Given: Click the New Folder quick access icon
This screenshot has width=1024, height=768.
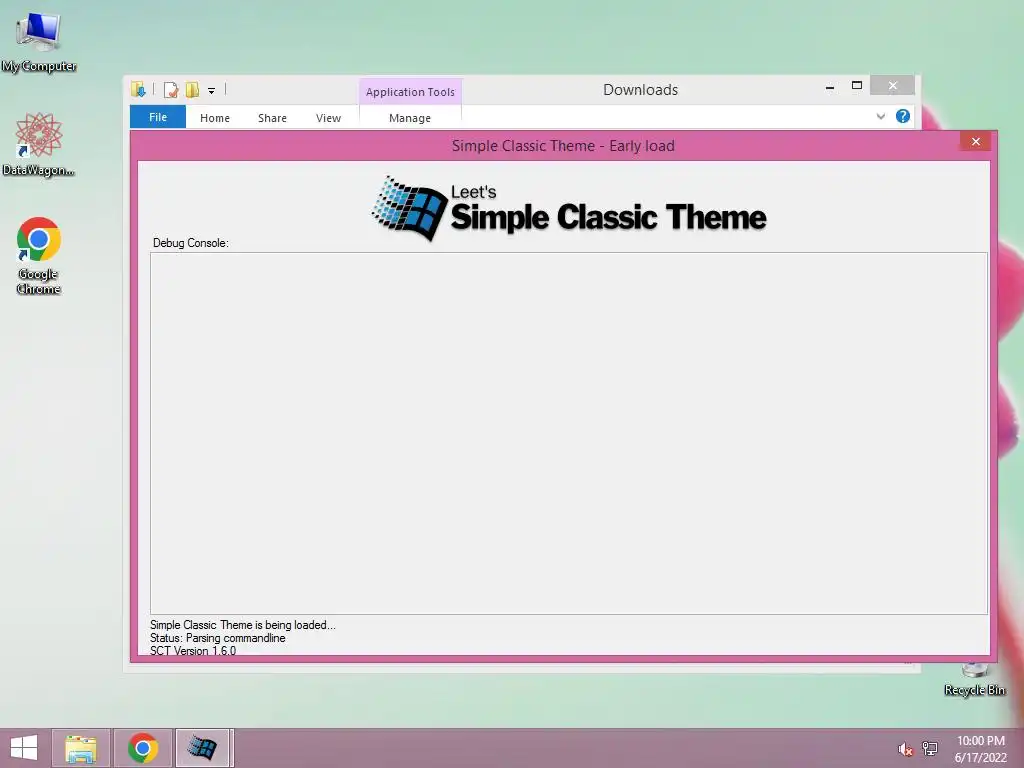Looking at the screenshot, I should click(192, 89).
